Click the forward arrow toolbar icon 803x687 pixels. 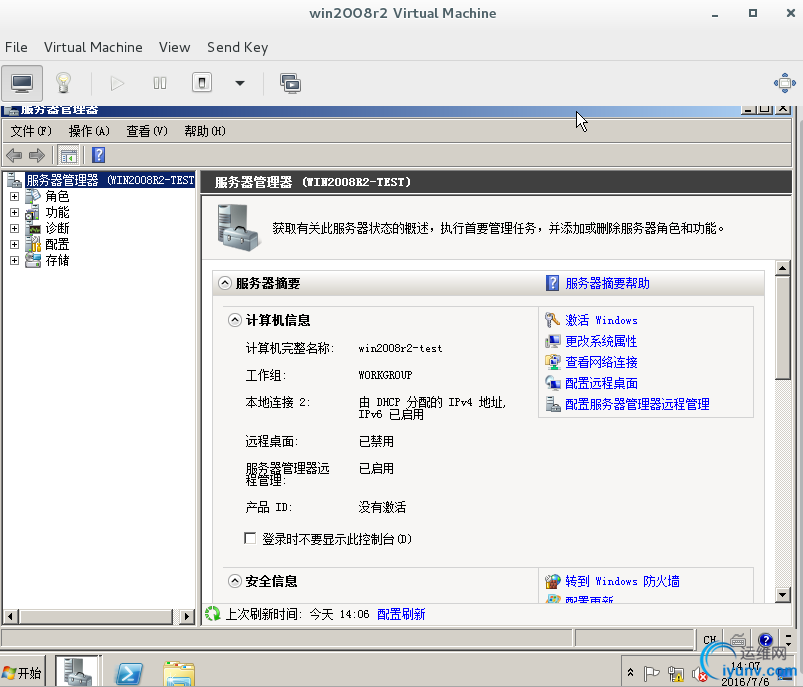pos(37,155)
